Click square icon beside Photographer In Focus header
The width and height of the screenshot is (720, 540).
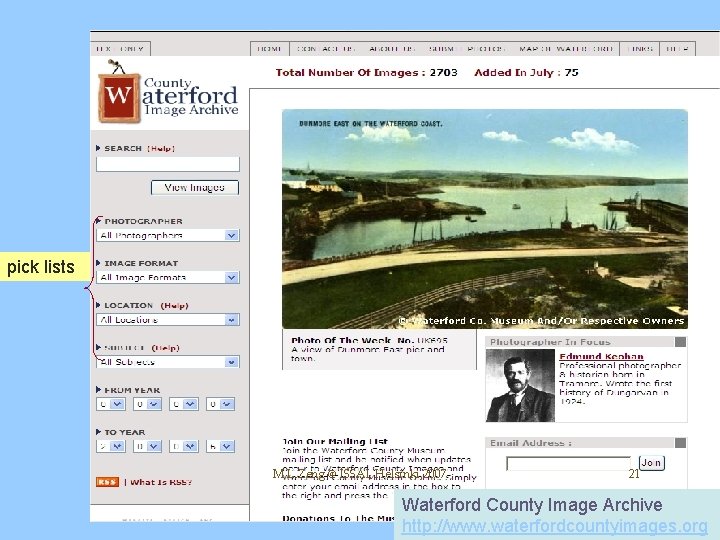click(x=681, y=342)
